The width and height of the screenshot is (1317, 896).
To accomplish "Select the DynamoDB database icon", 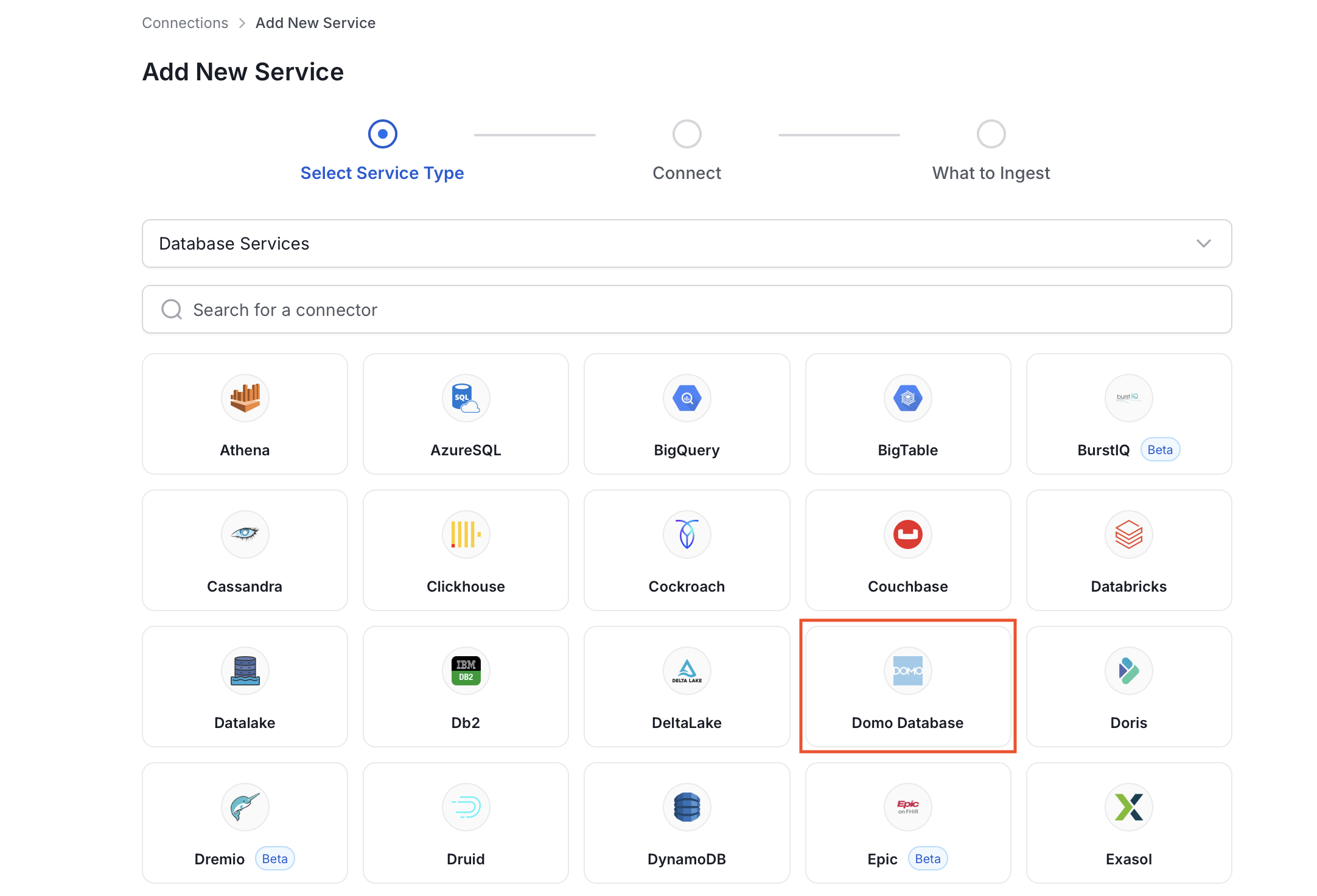I will tap(686, 807).
